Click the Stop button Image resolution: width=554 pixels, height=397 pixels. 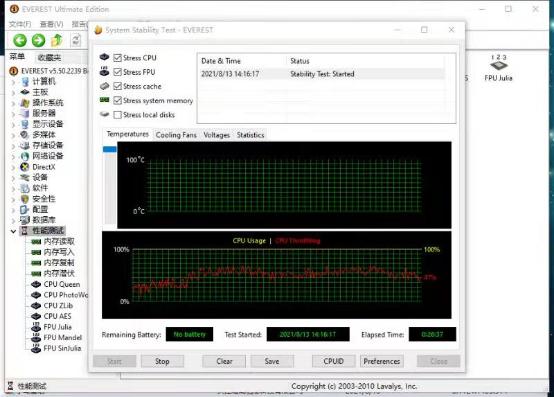162,361
